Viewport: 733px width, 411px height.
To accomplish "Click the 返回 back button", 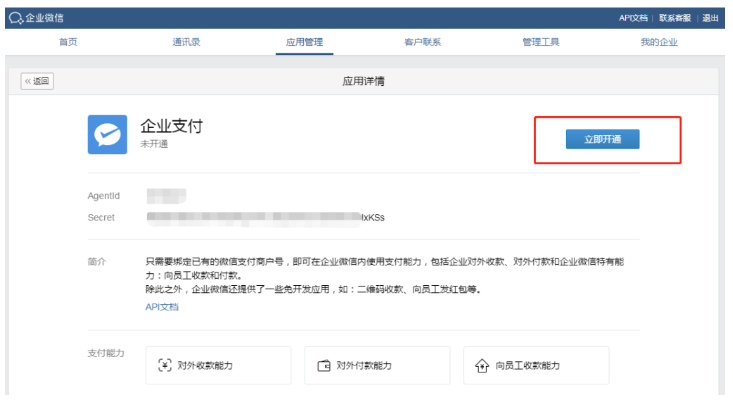I will point(37,81).
